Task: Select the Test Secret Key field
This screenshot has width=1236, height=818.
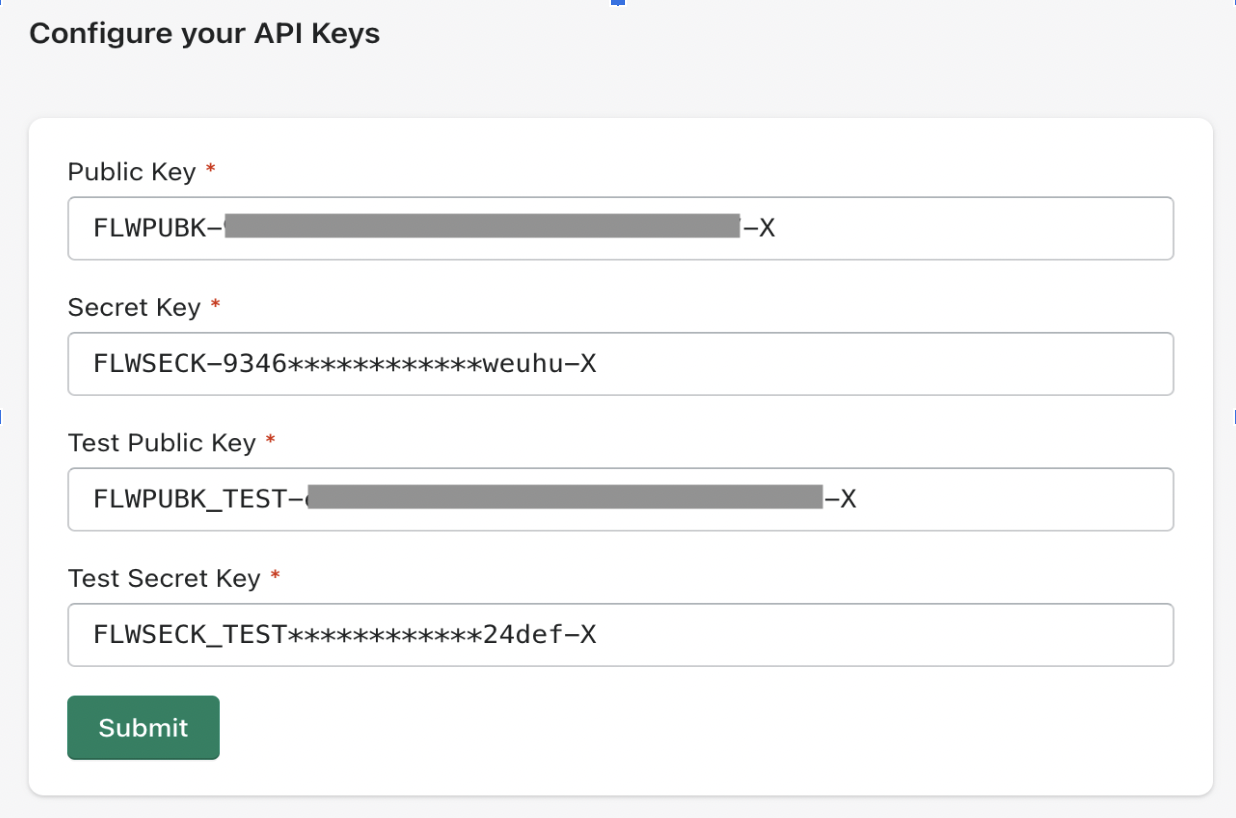Action: (x=620, y=634)
